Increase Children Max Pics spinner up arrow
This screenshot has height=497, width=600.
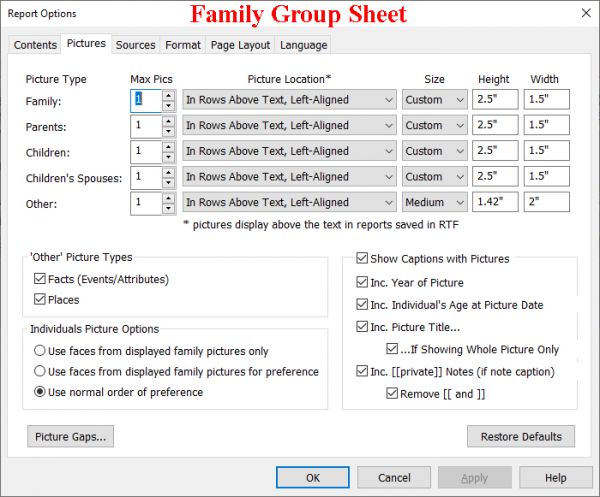click(168, 146)
